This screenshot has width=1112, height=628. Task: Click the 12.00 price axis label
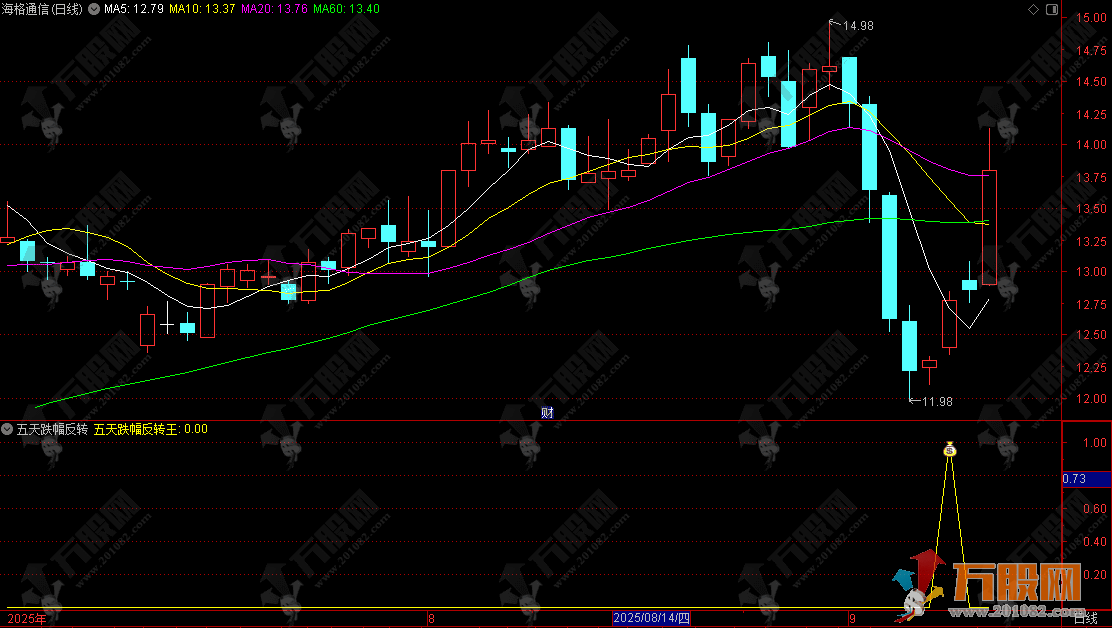[1091, 398]
